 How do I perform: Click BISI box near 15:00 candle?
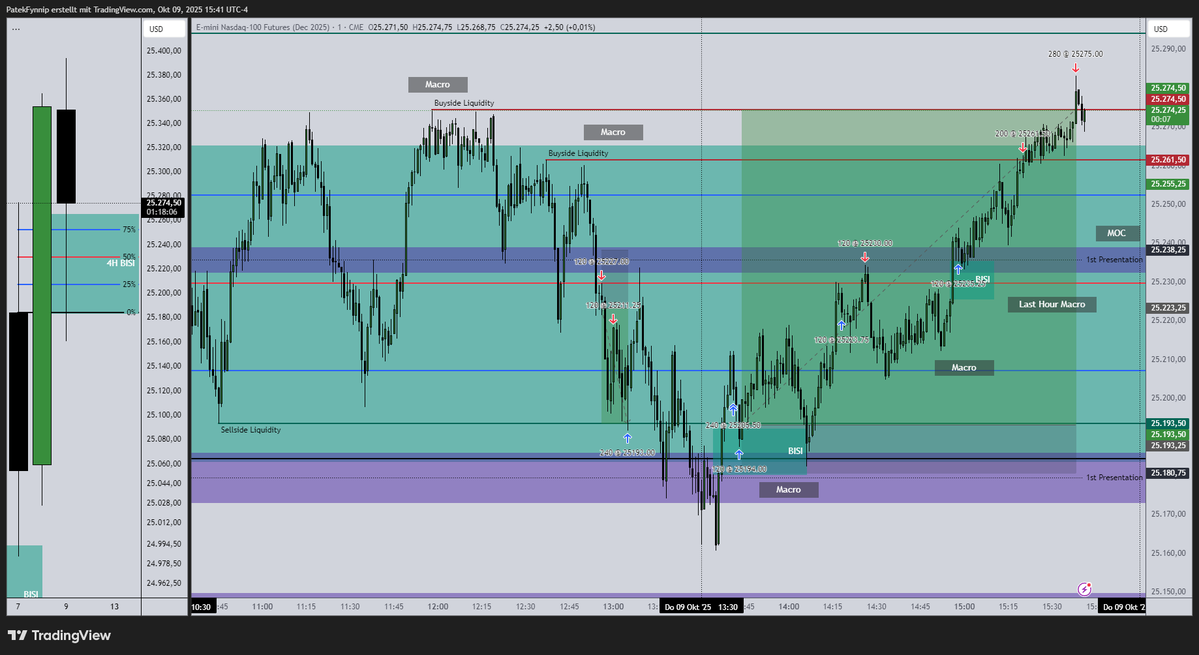973,280
